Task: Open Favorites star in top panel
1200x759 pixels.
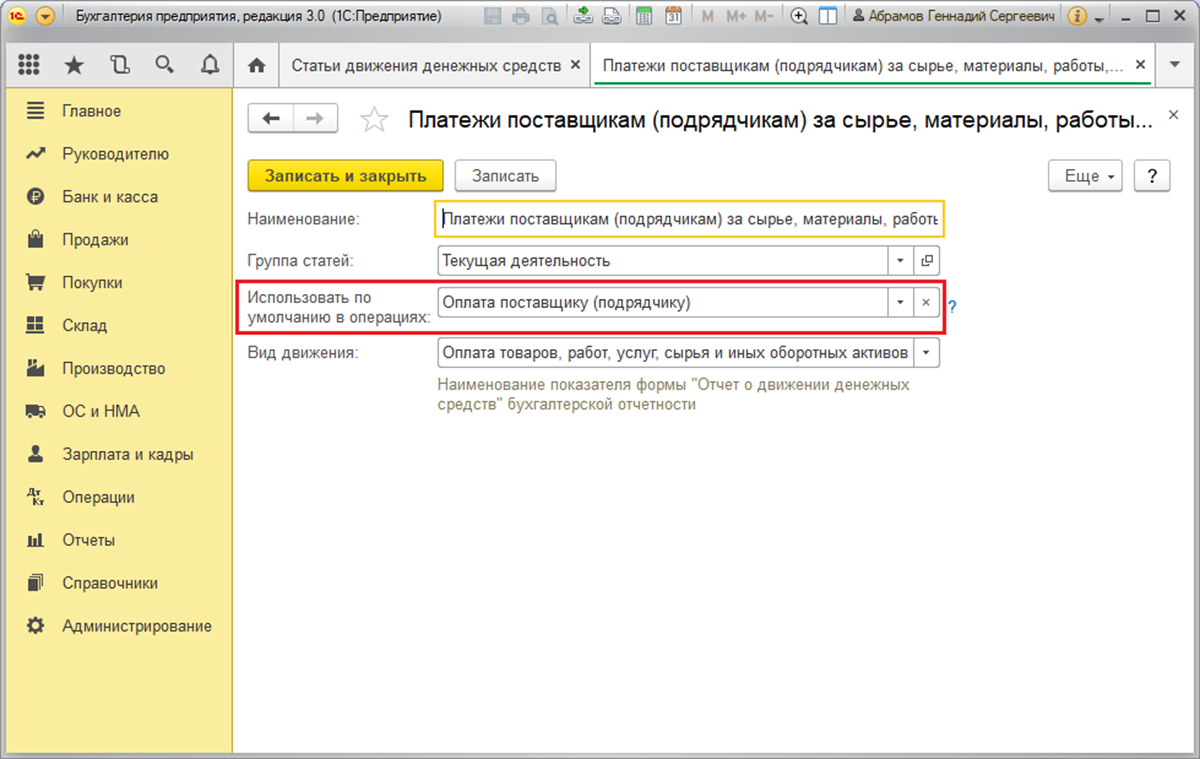Action: pyautogui.click(x=74, y=66)
